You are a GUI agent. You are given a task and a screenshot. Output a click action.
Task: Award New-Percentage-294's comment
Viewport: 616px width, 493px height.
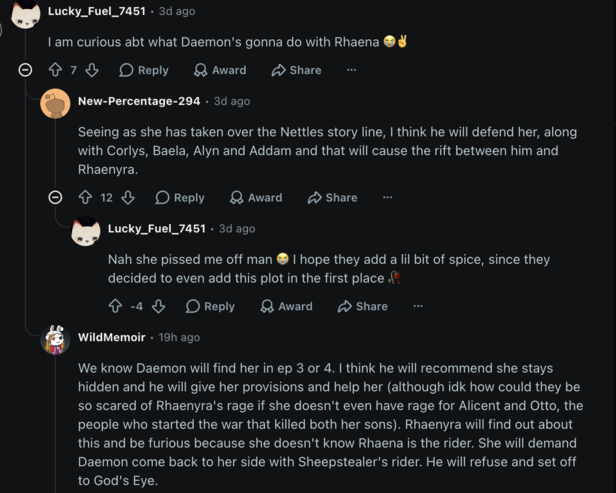point(256,197)
